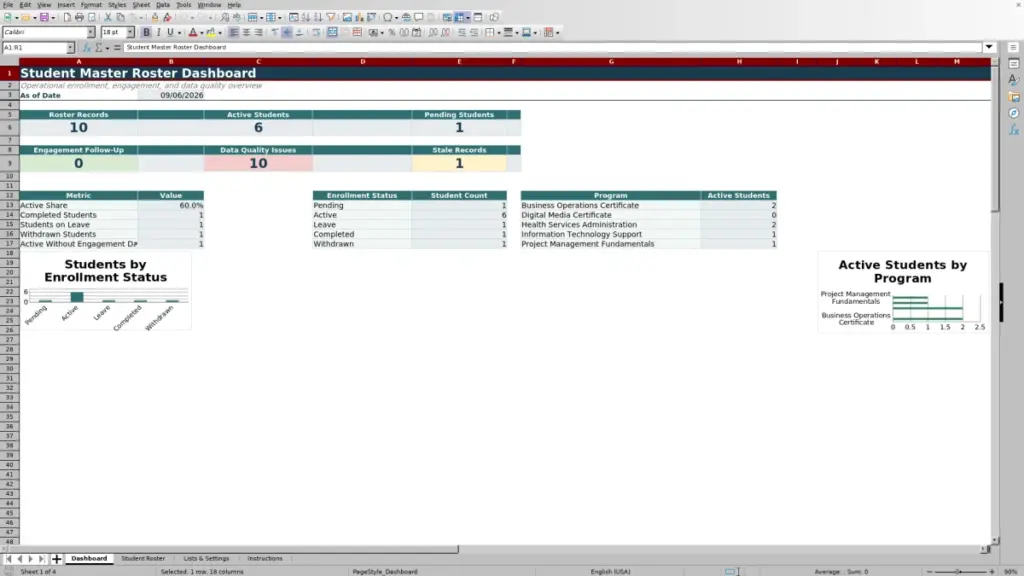Screen dimensions: 1024x576
Task: Click the Save document icon
Action: click(44, 17)
